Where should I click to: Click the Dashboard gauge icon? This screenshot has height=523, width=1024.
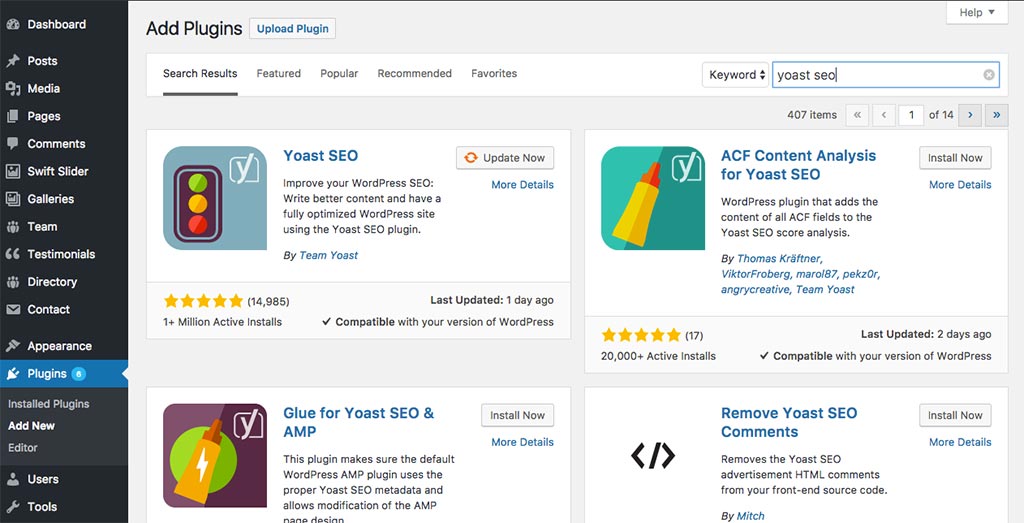13,25
